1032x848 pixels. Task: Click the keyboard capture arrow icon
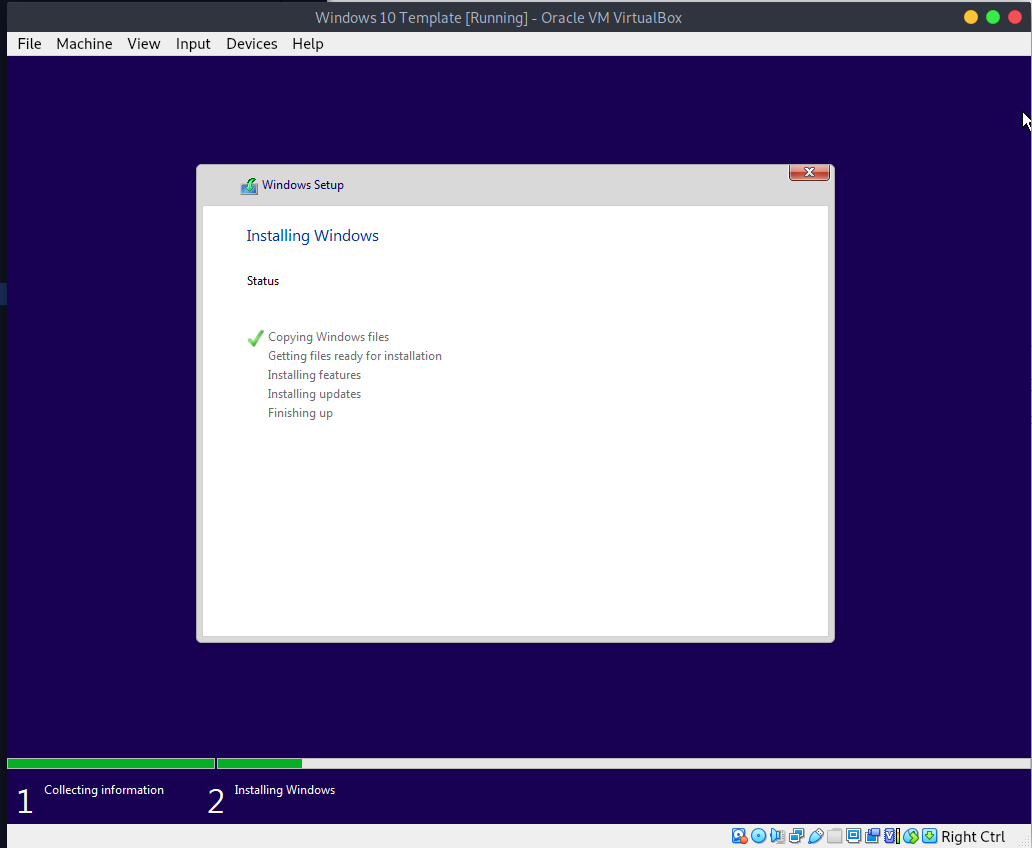tap(929, 836)
